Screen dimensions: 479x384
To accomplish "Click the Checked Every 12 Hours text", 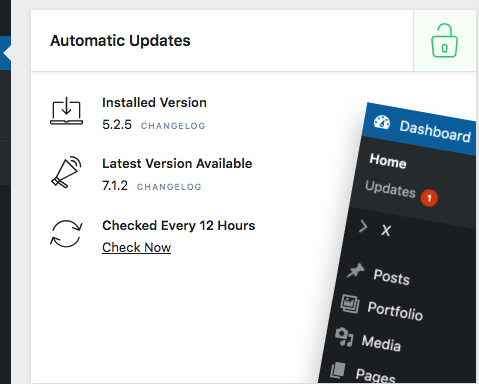I will 179,226.
